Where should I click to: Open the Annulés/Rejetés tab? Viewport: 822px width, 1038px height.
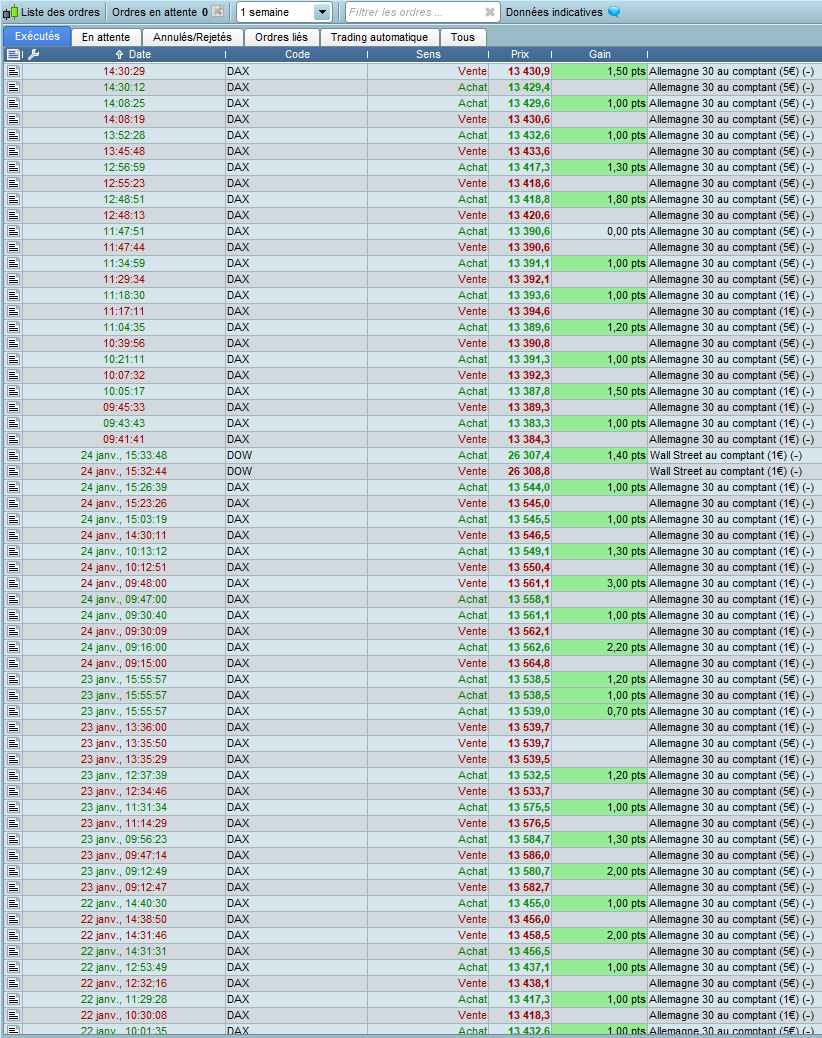point(193,37)
